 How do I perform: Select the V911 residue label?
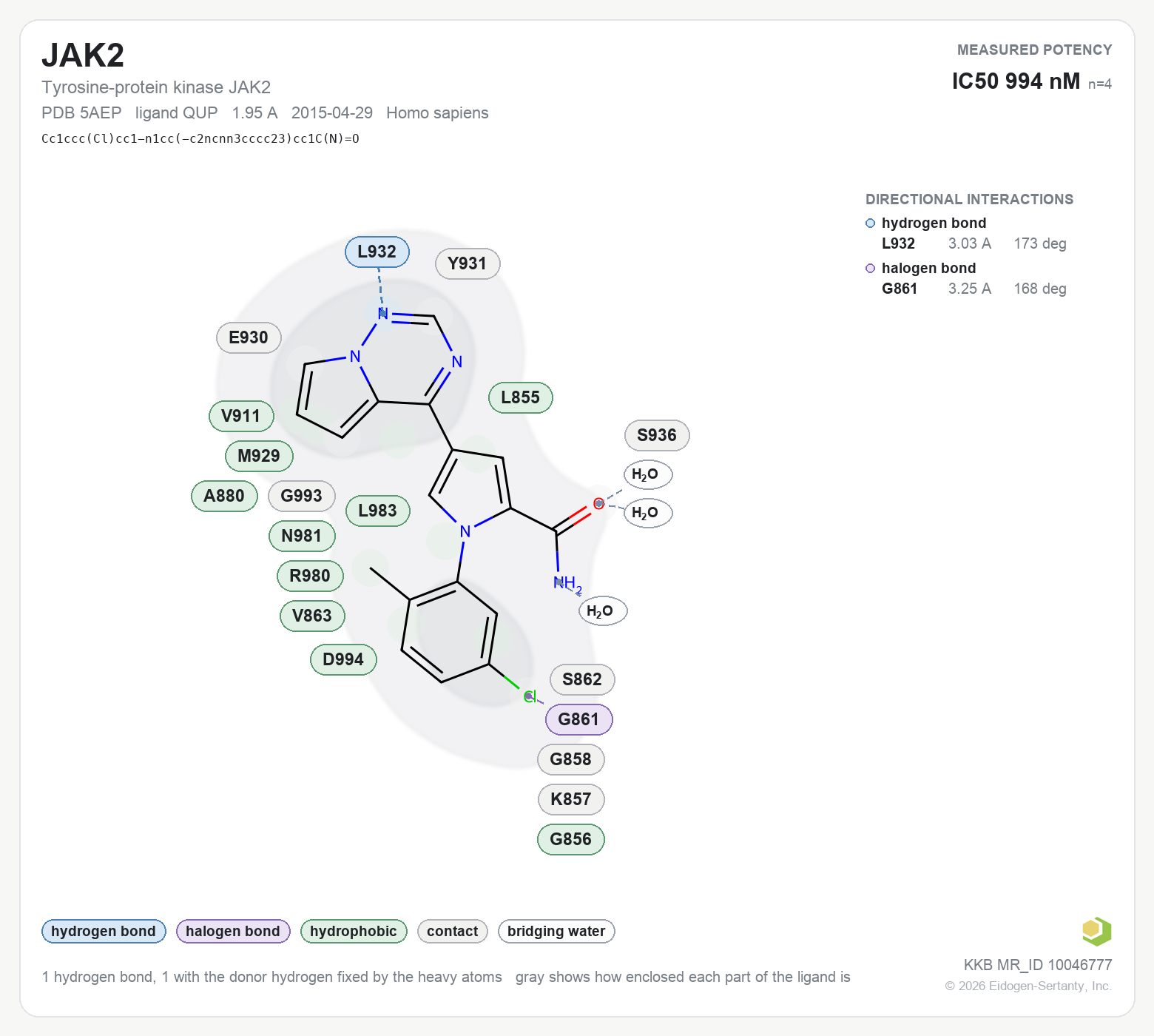tap(241, 416)
